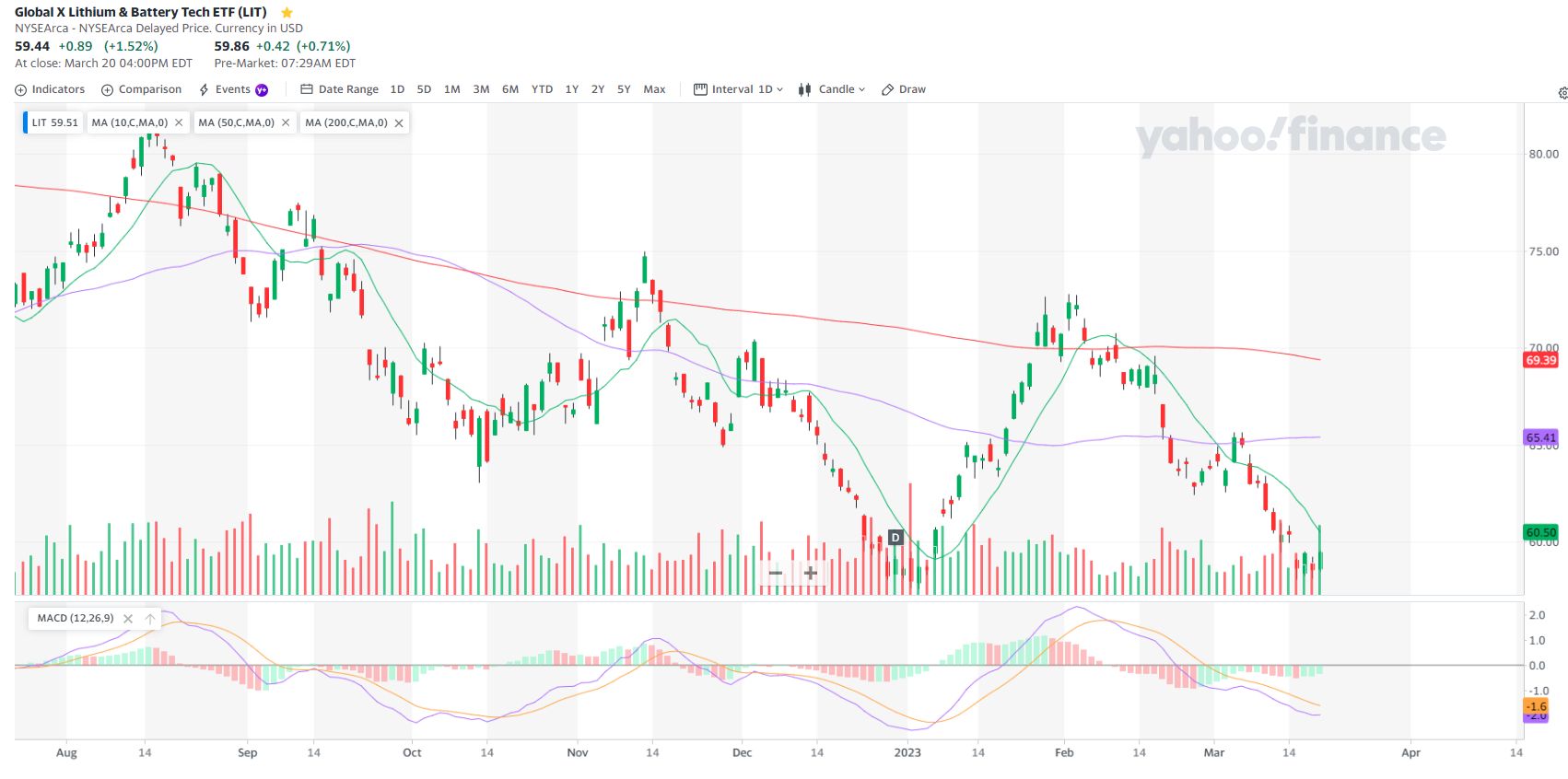This screenshot has width=1568, height=779.
Task: Activate the Draw tool
Action: [904, 89]
